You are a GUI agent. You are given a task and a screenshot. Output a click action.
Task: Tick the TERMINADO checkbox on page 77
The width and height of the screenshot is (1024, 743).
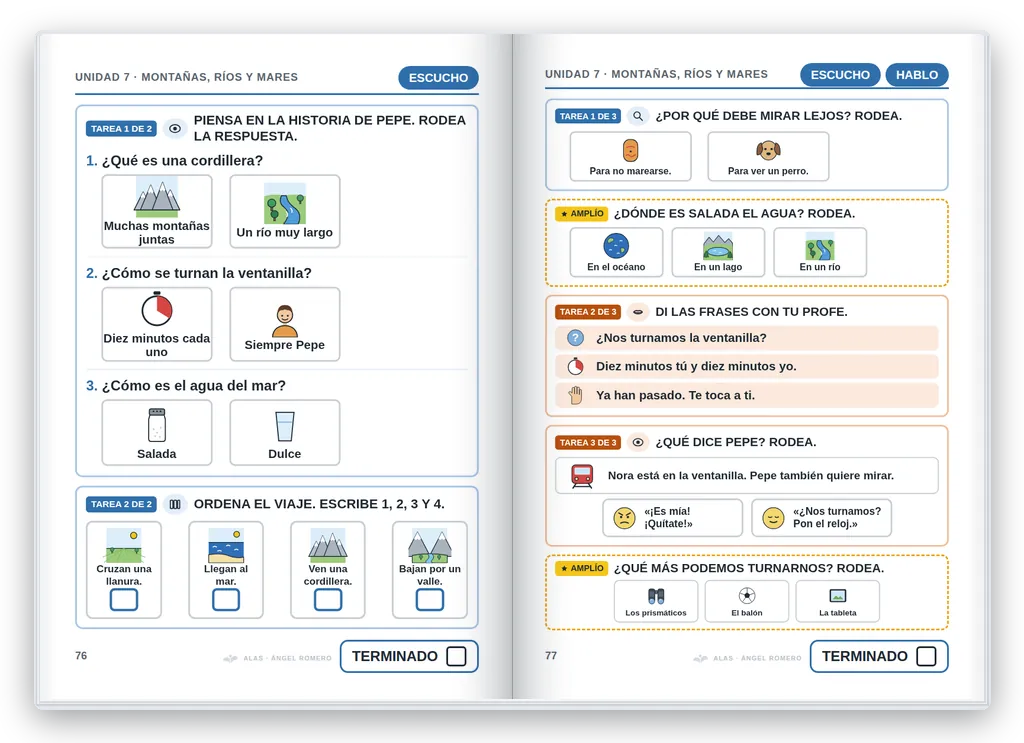926,656
